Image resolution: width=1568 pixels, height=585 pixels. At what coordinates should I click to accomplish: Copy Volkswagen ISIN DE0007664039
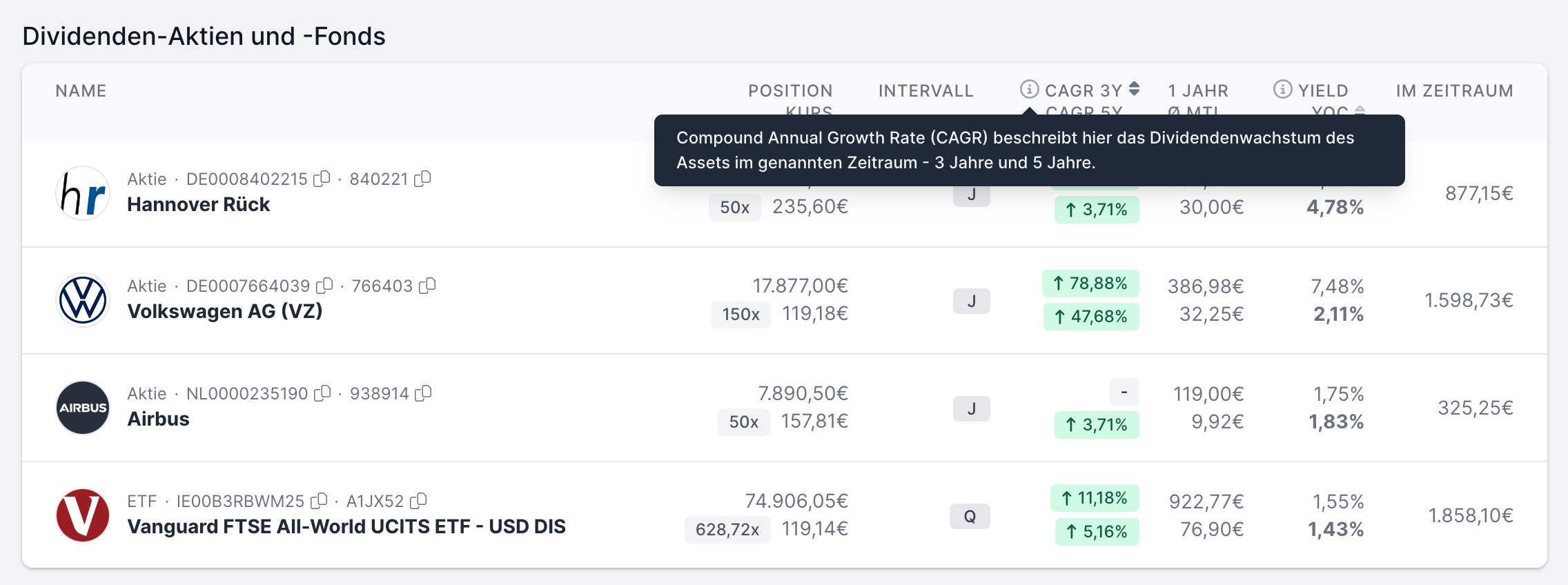(x=324, y=286)
